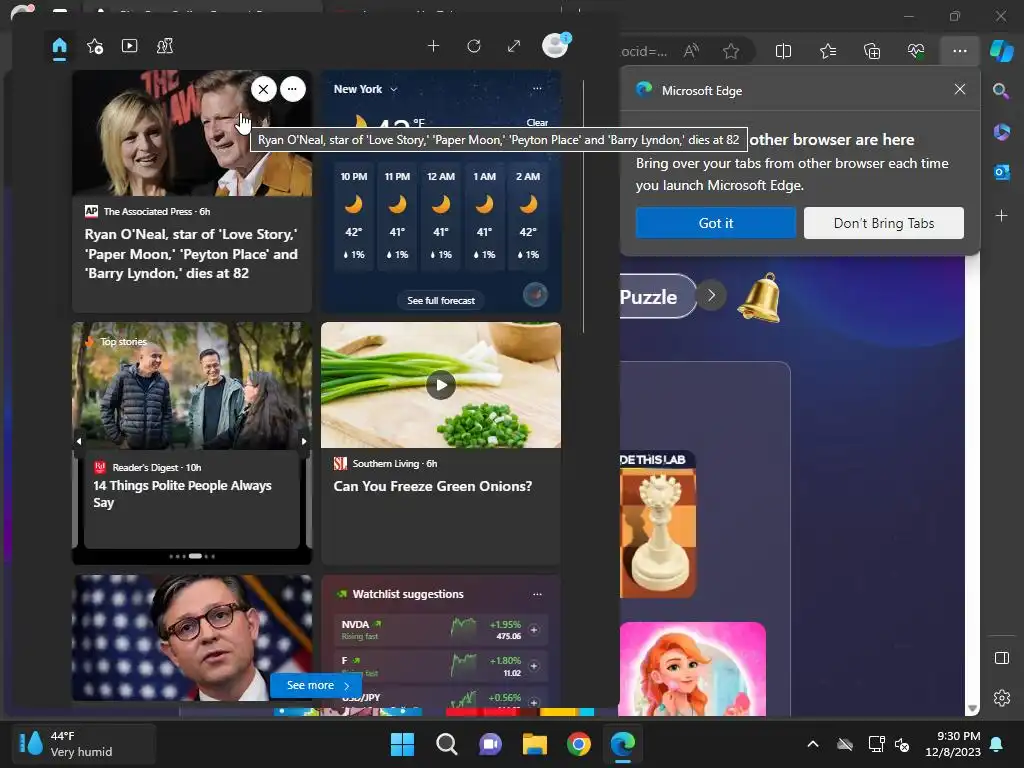Open Copilot in Edge sidebar

coord(1001,51)
